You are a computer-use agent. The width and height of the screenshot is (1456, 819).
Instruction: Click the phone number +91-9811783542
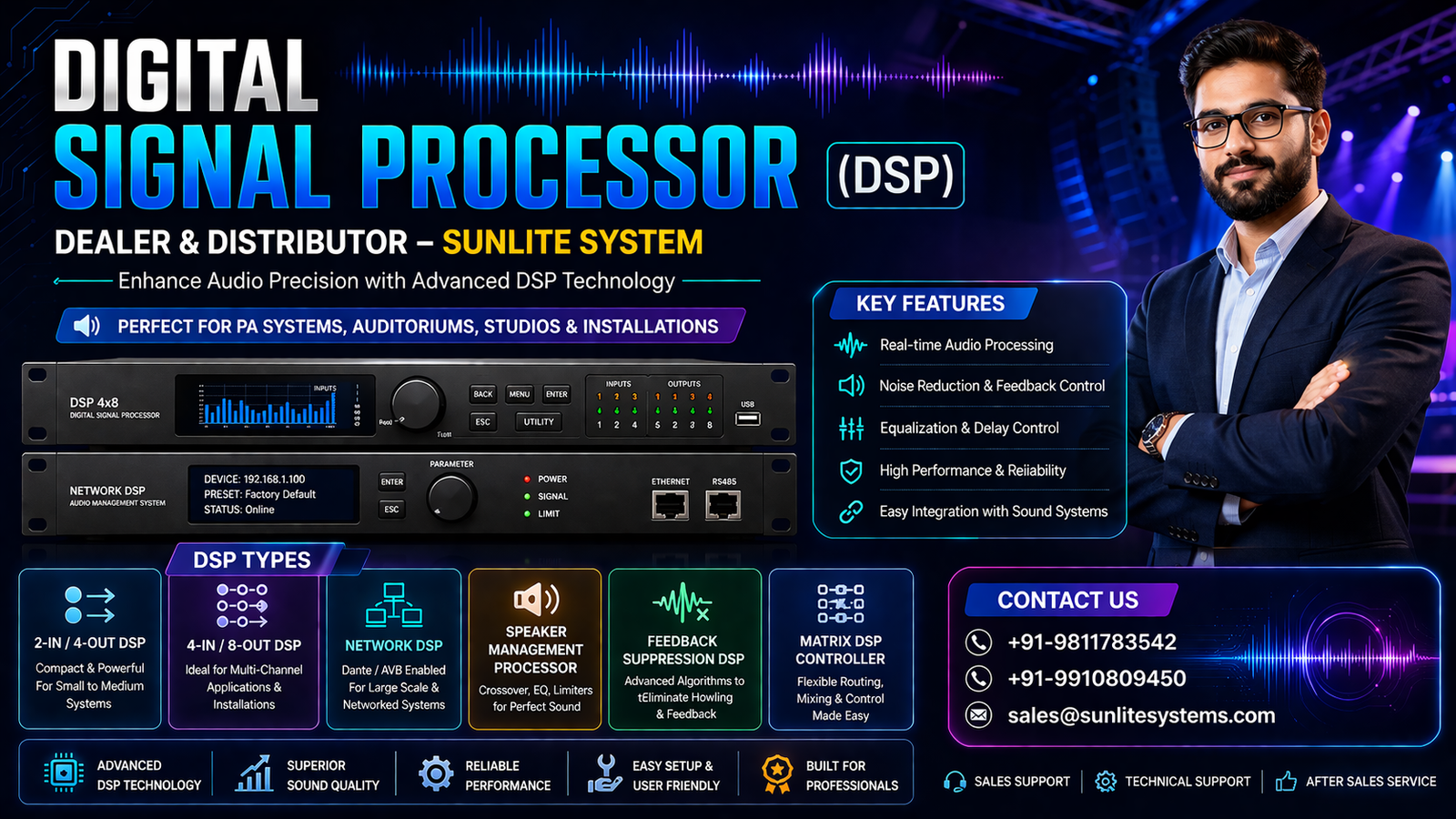1092,642
